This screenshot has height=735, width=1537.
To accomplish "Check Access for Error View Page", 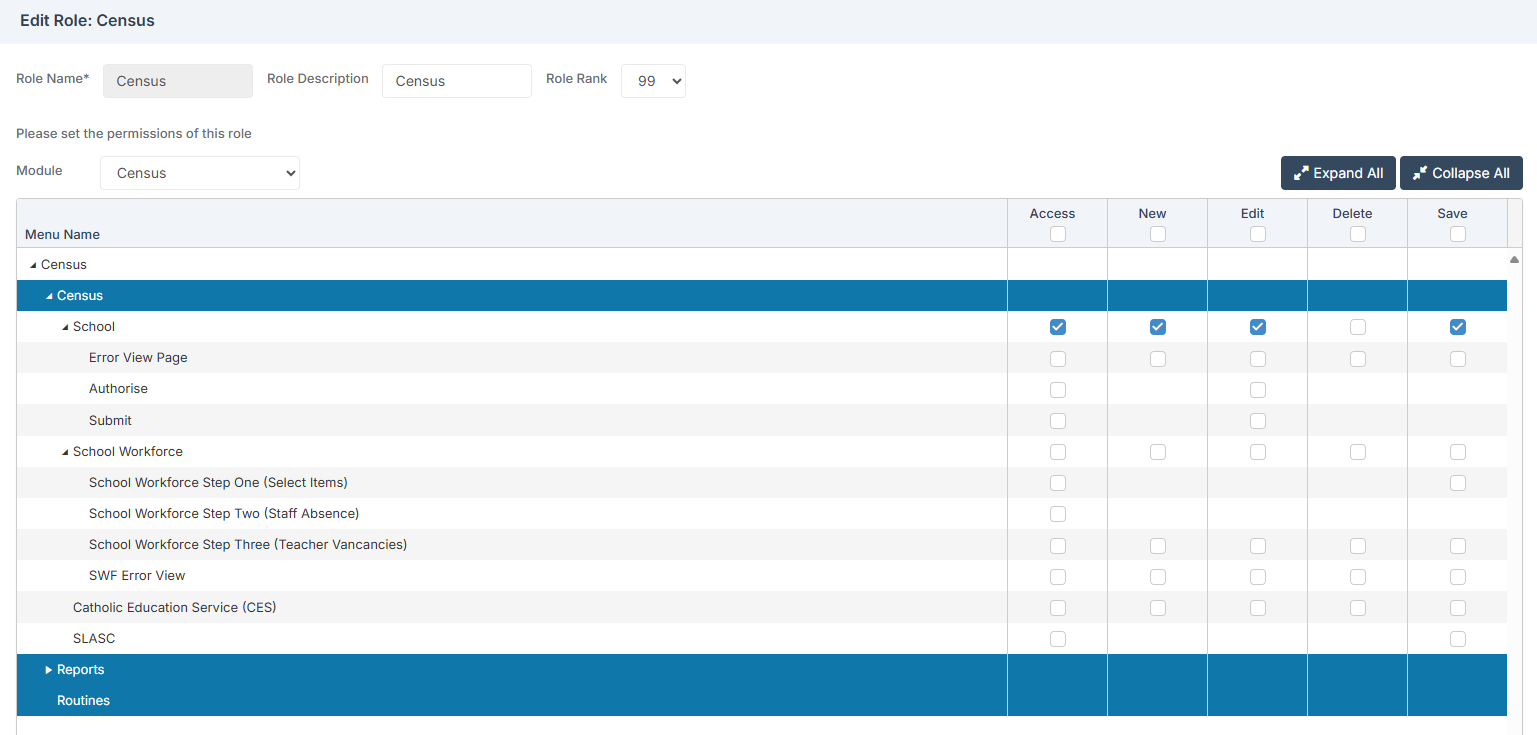I will [x=1057, y=358].
